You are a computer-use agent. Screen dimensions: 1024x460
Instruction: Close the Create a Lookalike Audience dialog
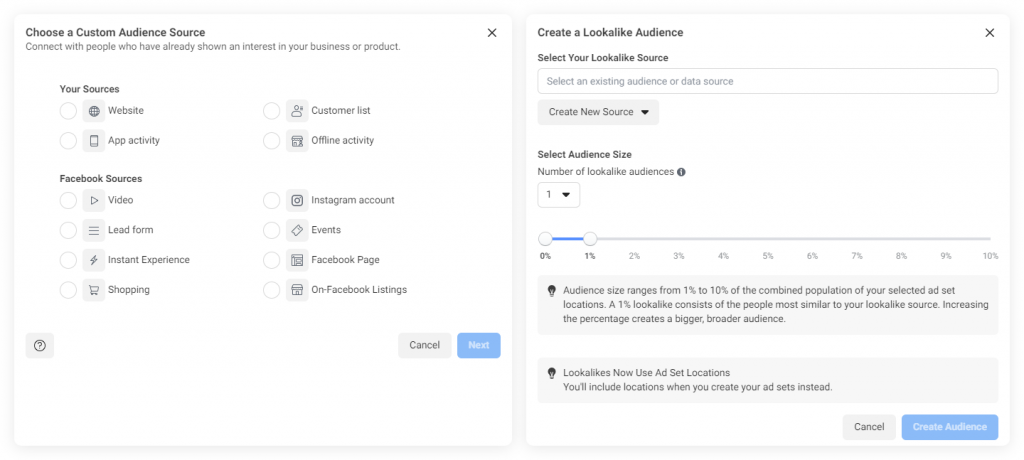(989, 33)
